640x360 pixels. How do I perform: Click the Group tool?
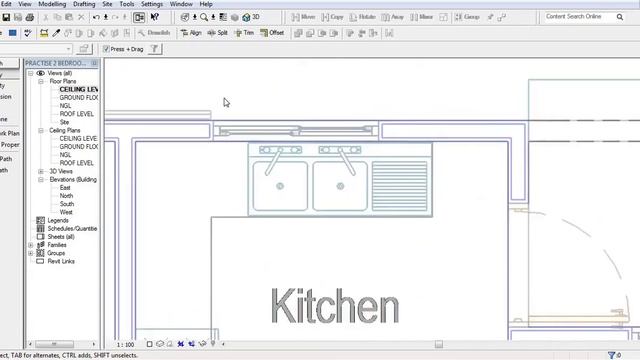click(x=467, y=17)
